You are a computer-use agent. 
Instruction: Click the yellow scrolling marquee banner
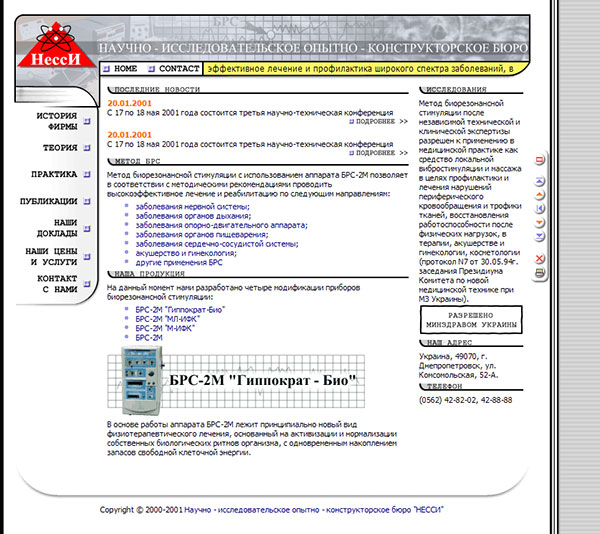(364, 69)
